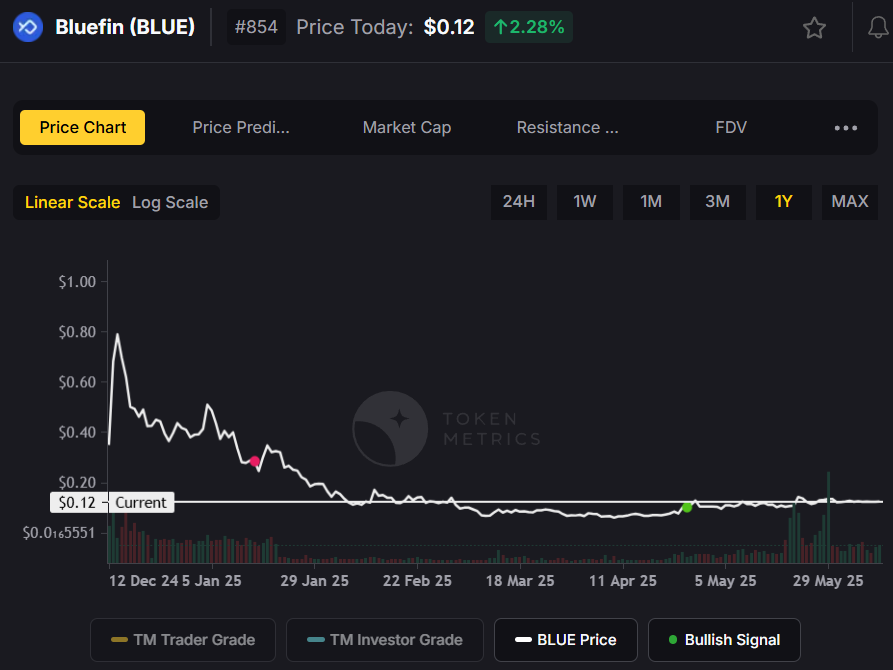Switch to the Resistance tab
Viewport: 893px width, 670px height.
(x=567, y=127)
